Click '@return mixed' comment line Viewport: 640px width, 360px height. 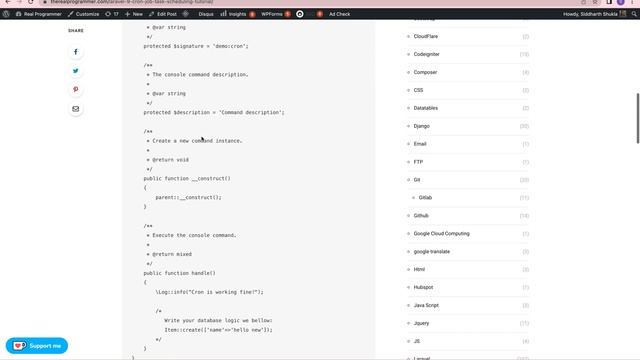172,254
